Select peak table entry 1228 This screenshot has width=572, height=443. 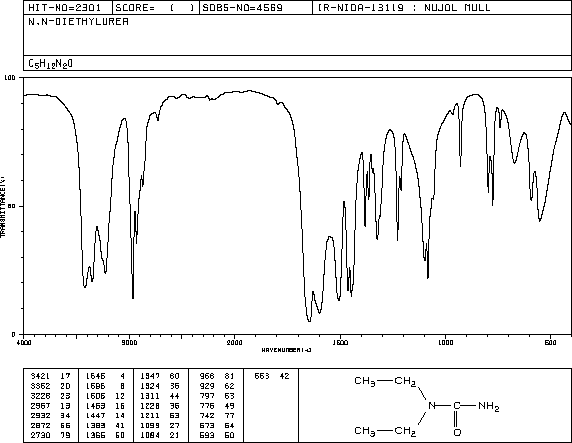pyautogui.click(x=150, y=406)
